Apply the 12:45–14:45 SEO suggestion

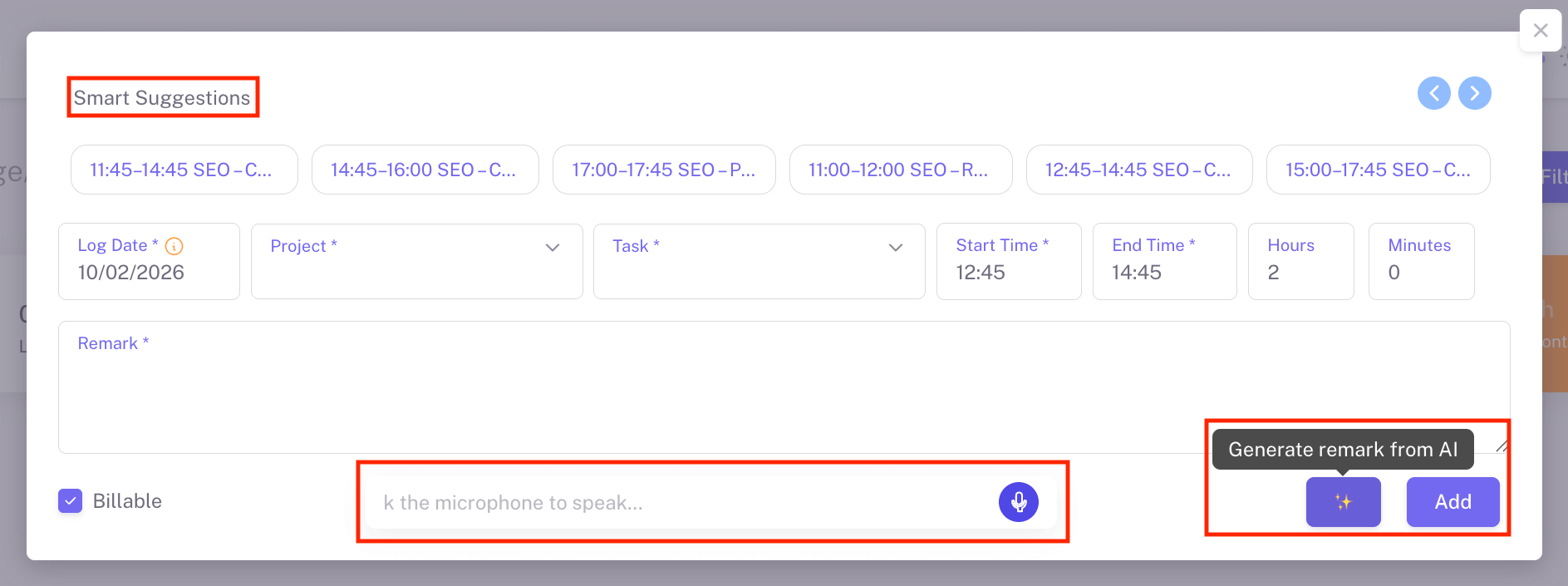[x=1138, y=170]
